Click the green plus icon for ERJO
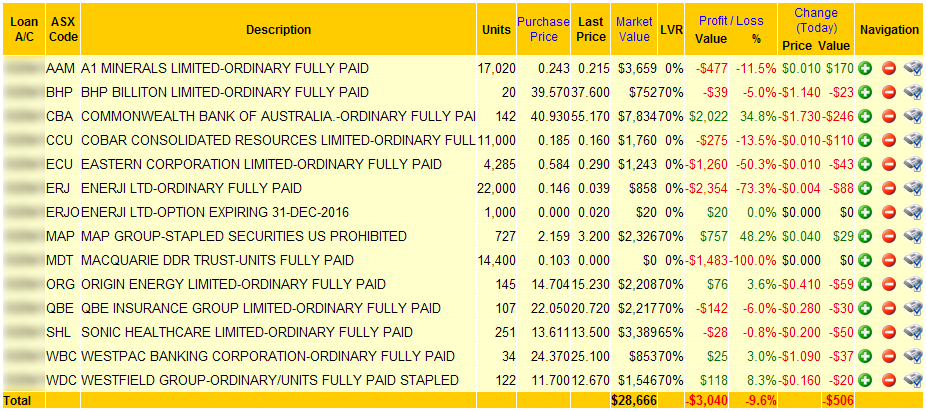Viewport: 926px width, 411px height. point(865,212)
